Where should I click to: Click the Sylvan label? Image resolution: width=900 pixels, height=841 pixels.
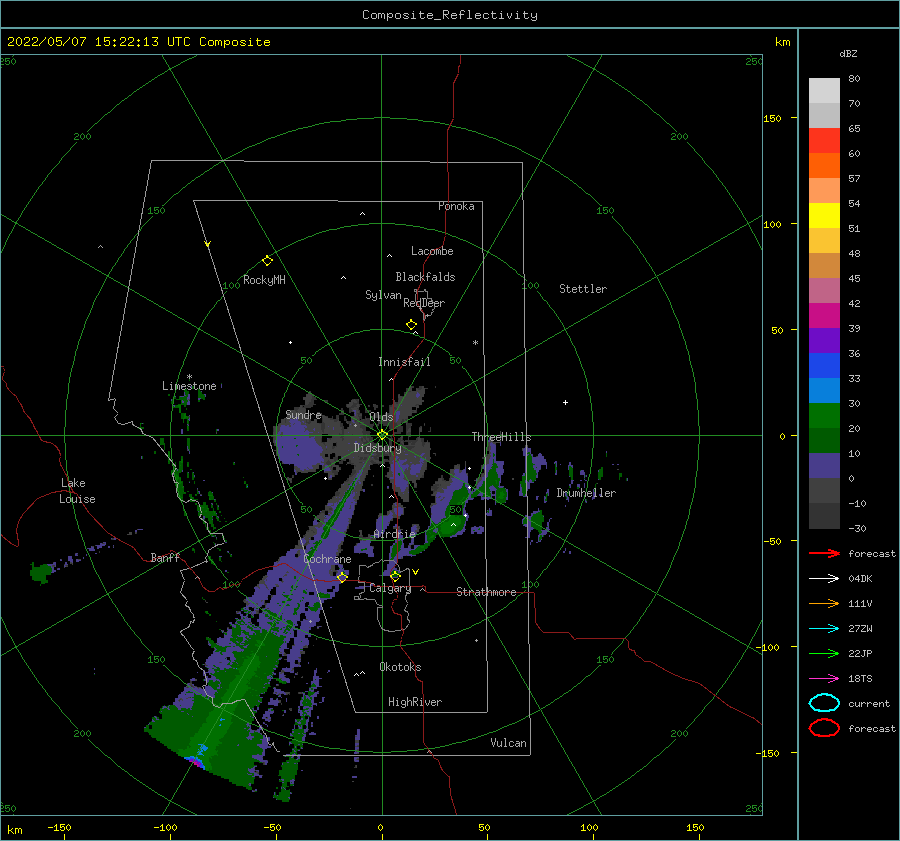(383, 295)
